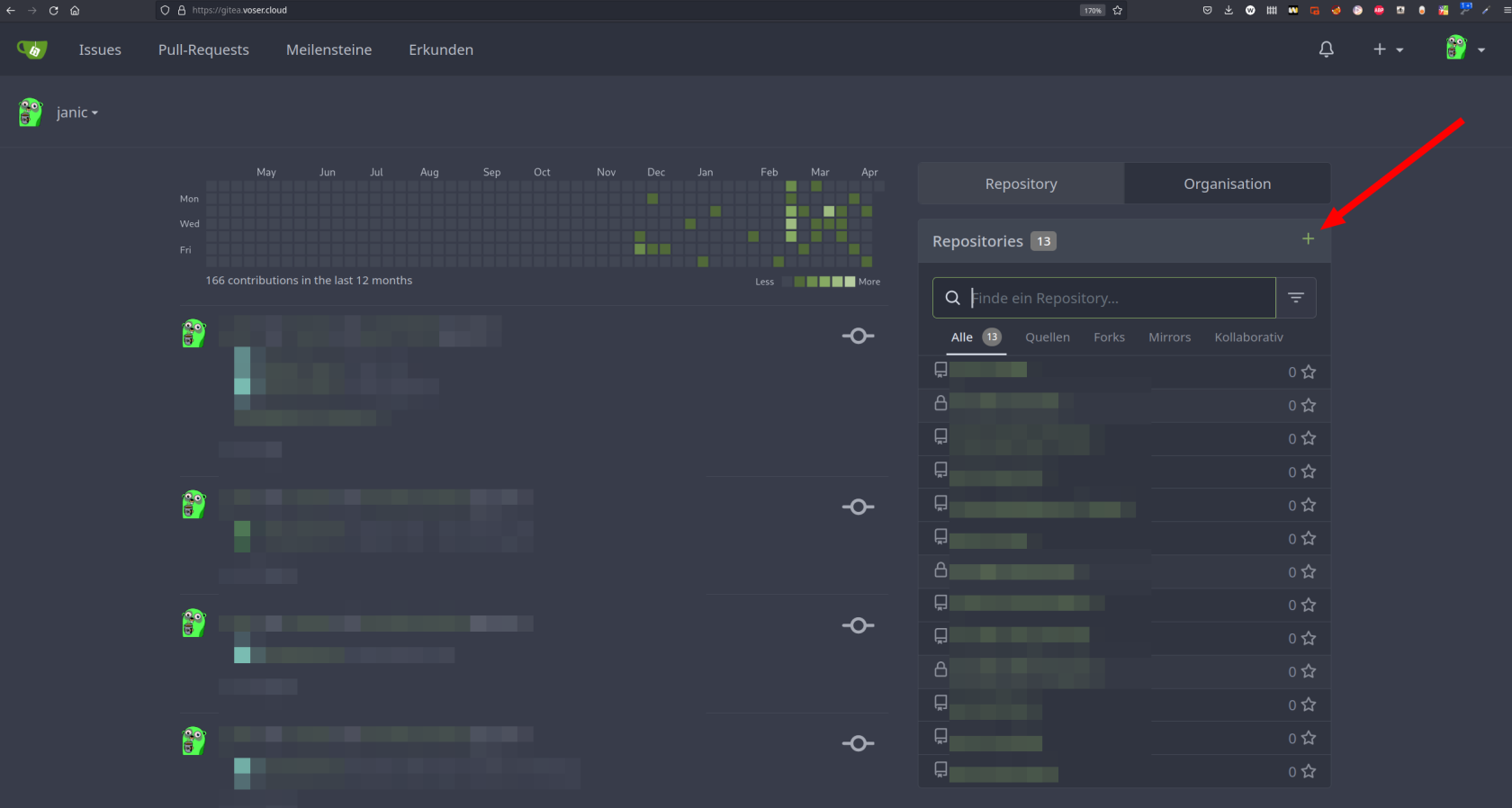Open the tracking protection shield icon

[165, 11]
